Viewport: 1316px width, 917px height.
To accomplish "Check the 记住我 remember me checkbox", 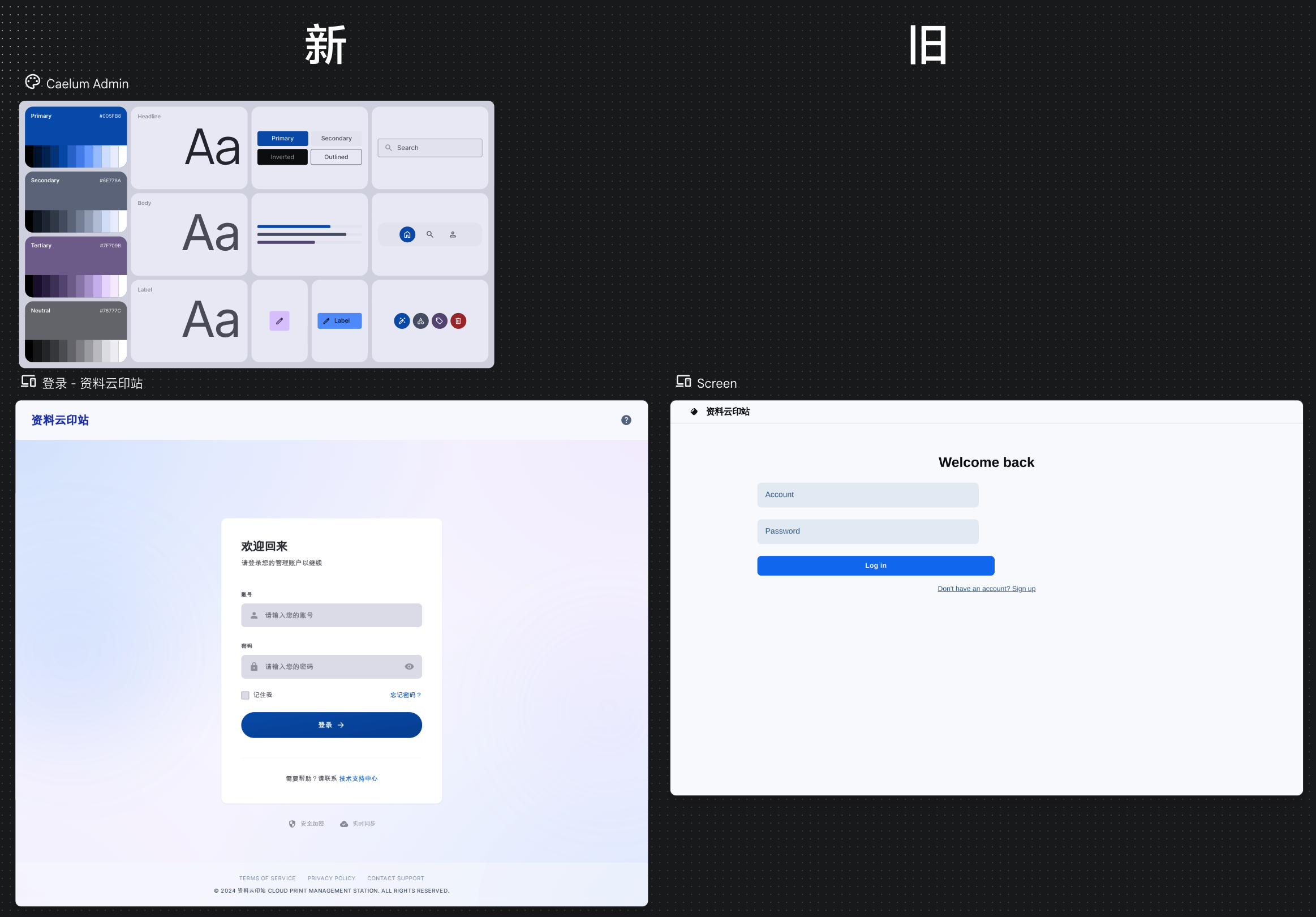I will [246, 695].
